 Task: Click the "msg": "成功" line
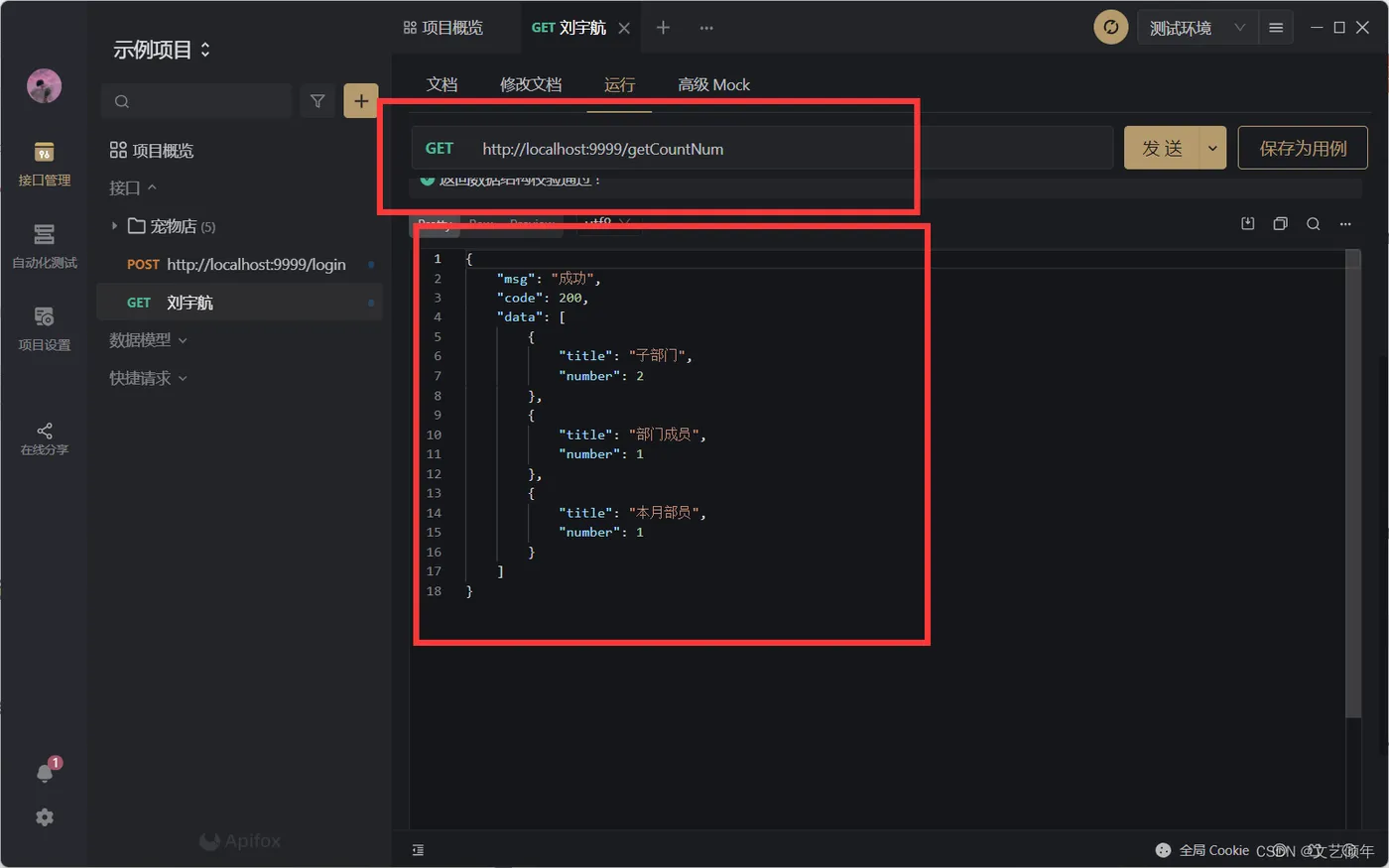[549, 279]
